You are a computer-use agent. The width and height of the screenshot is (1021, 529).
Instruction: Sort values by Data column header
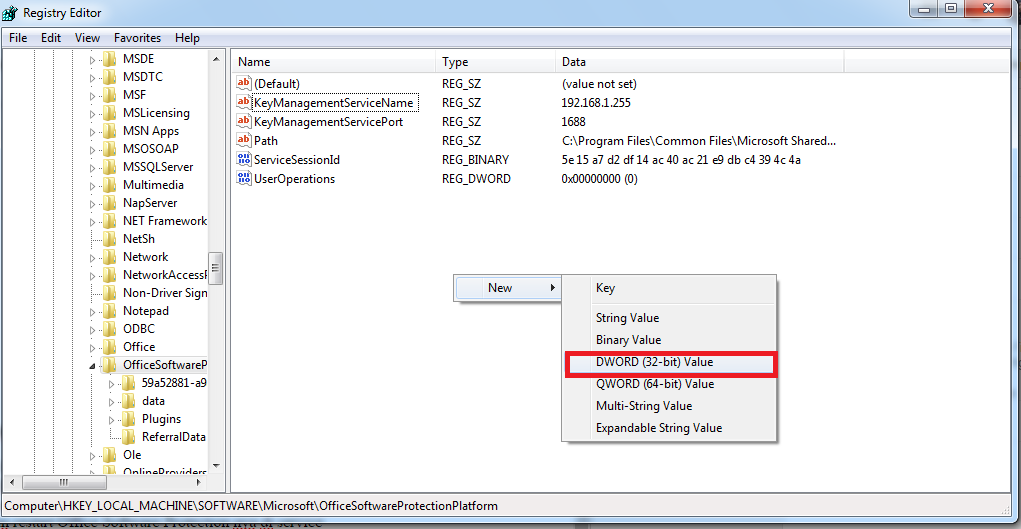pyautogui.click(x=699, y=62)
